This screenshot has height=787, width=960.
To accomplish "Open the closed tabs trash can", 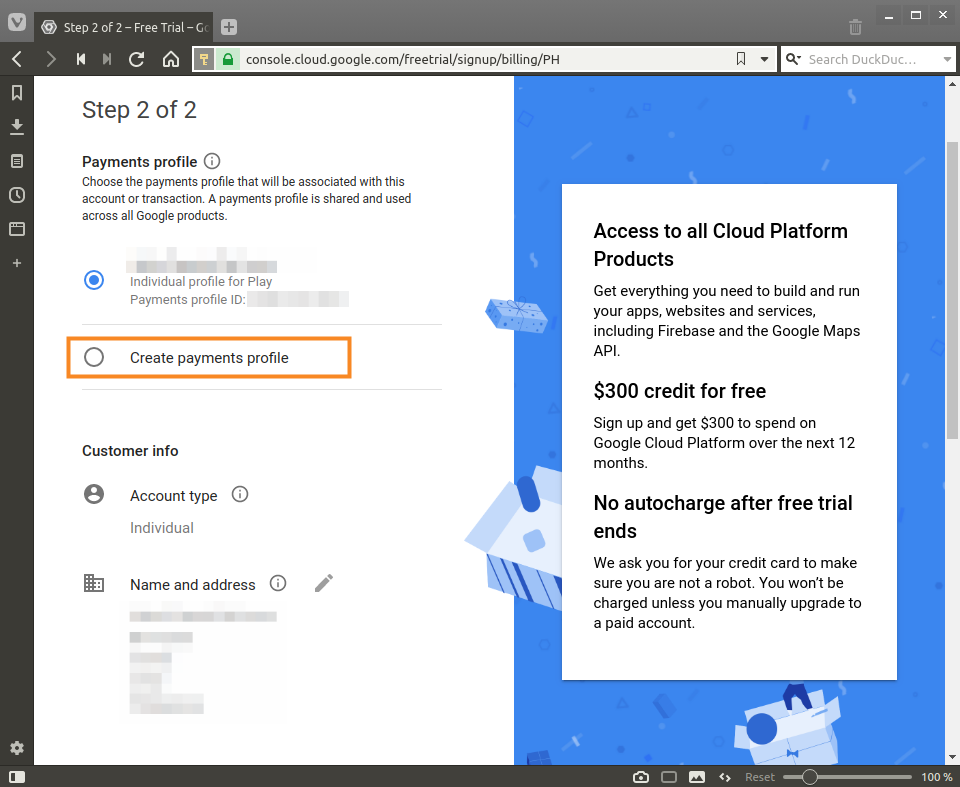I will coord(855,27).
